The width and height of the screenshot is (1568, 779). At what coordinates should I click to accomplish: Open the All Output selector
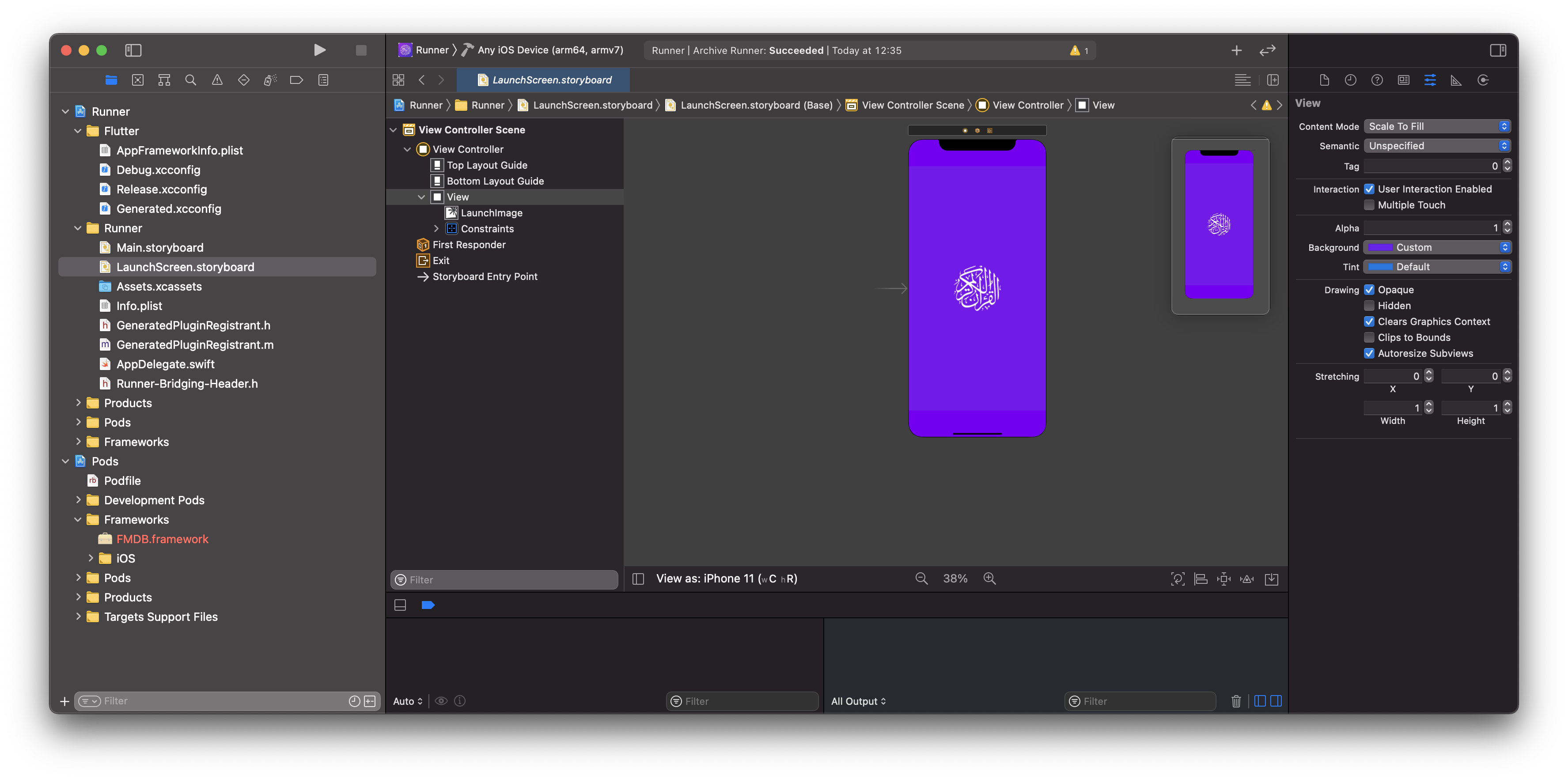tap(858, 701)
